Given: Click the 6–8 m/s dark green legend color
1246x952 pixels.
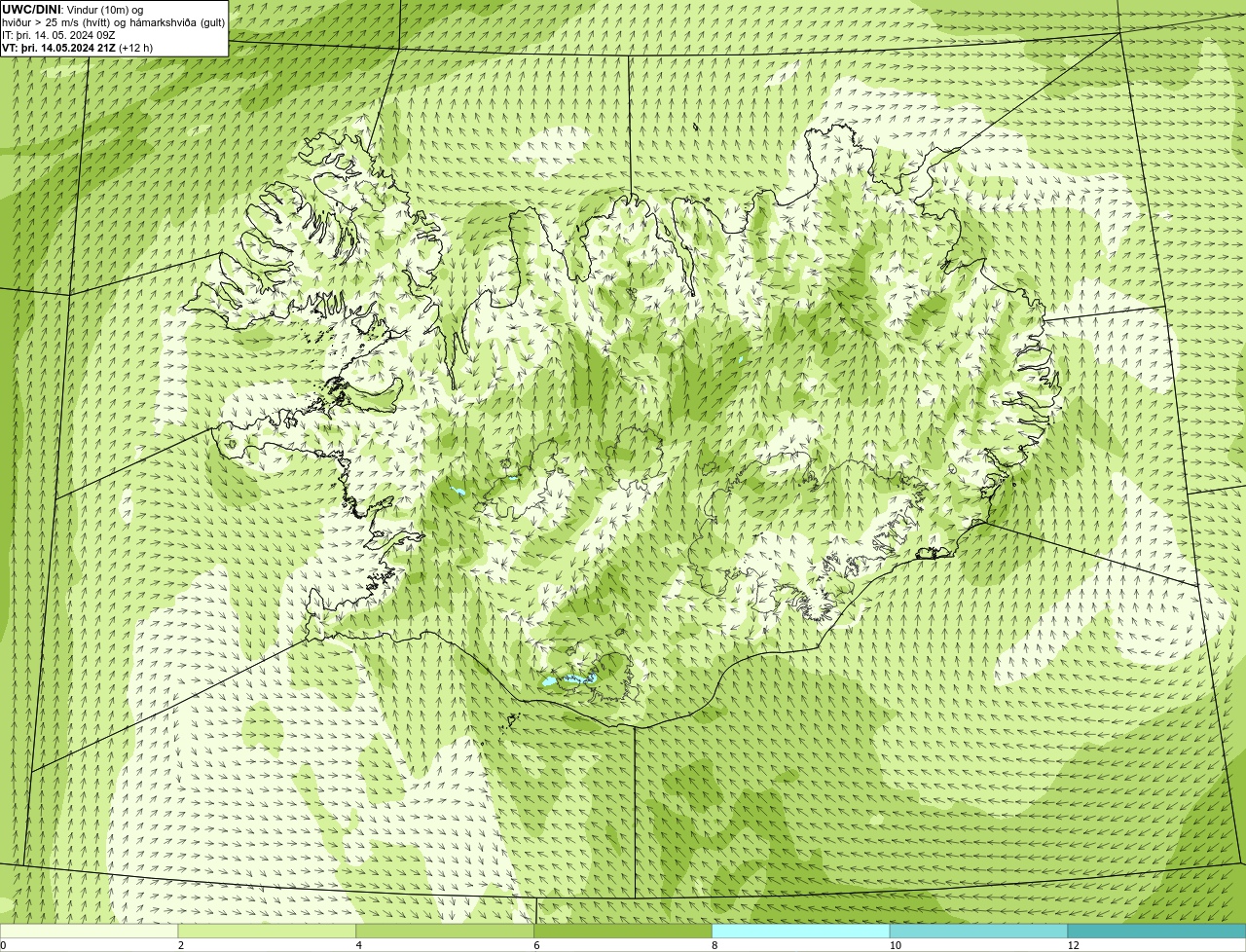Looking at the screenshot, I should click(x=623, y=931).
